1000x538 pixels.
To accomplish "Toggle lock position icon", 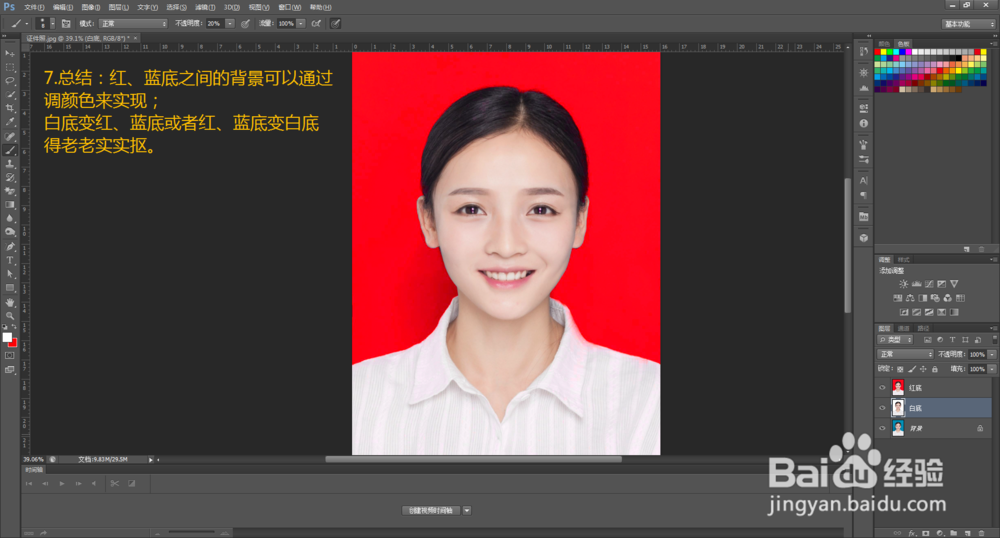I will tap(923, 369).
